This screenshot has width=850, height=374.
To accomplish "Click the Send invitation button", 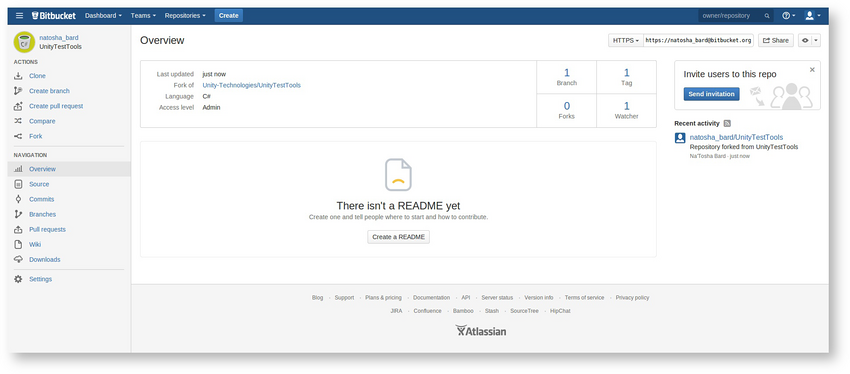I will point(711,94).
